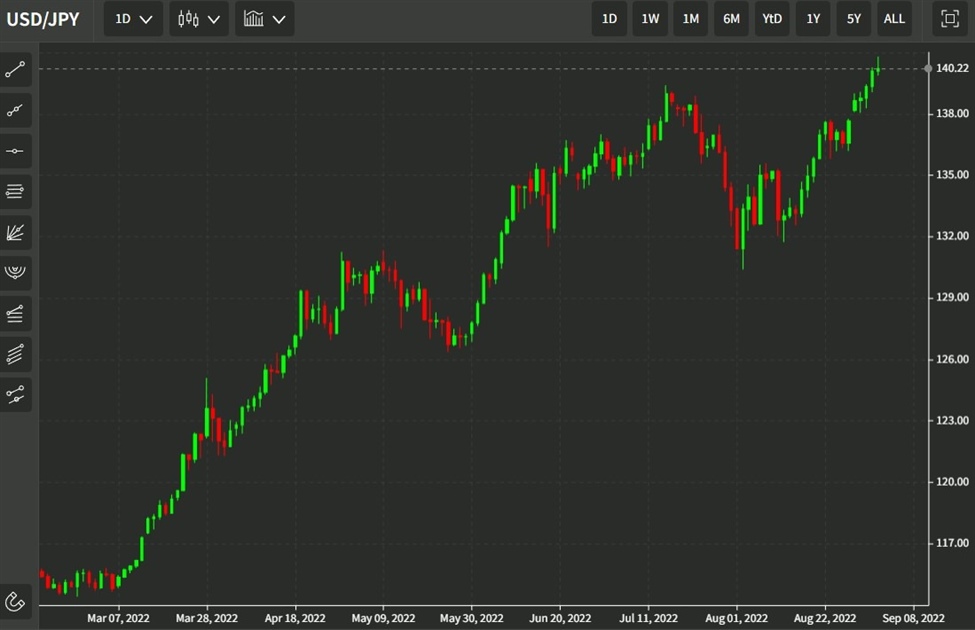Pick the Fibonacci arcs drawing tool
The height and width of the screenshot is (630, 975).
pos(15,272)
